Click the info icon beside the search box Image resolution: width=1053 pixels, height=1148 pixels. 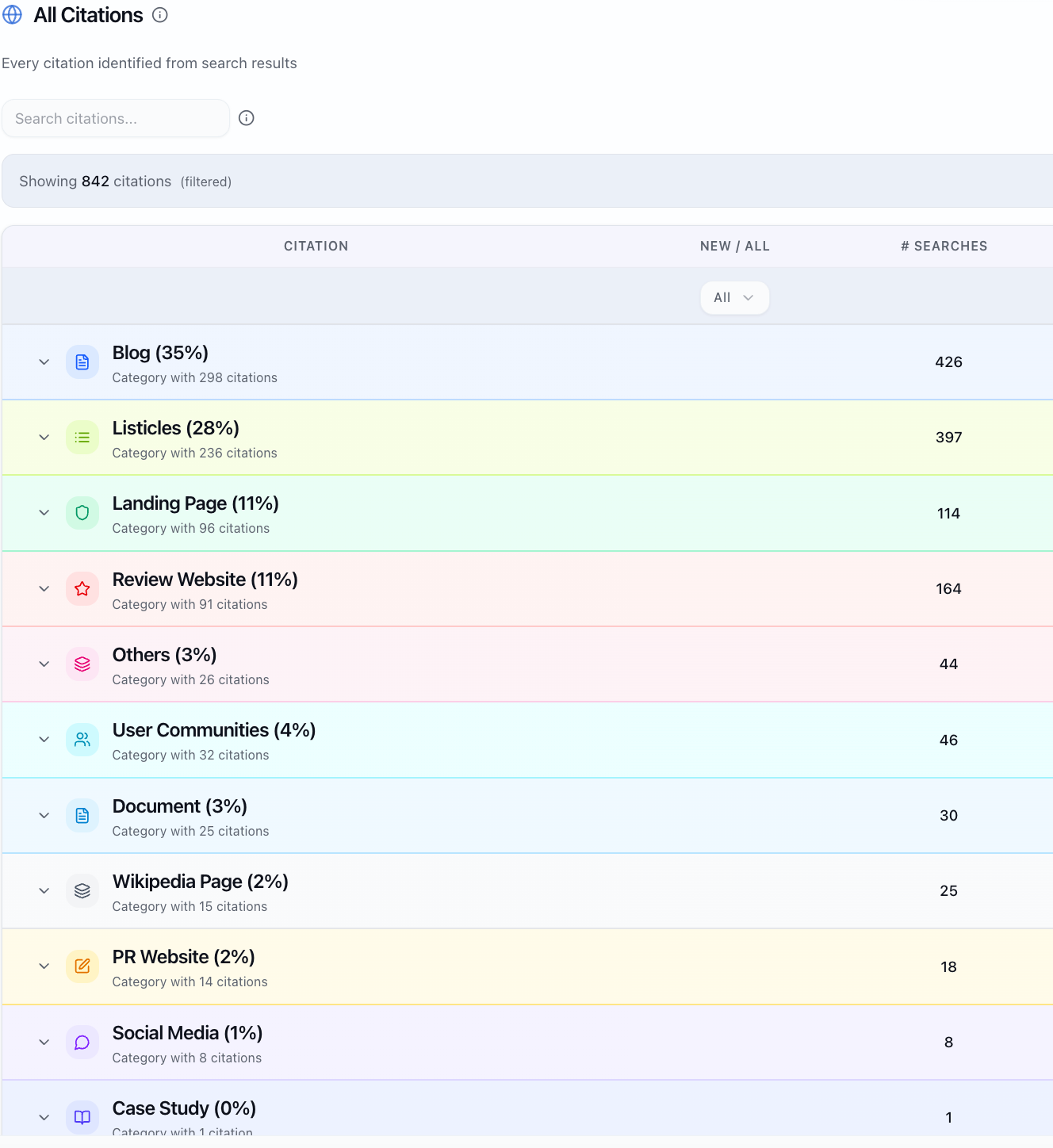tap(247, 118)
